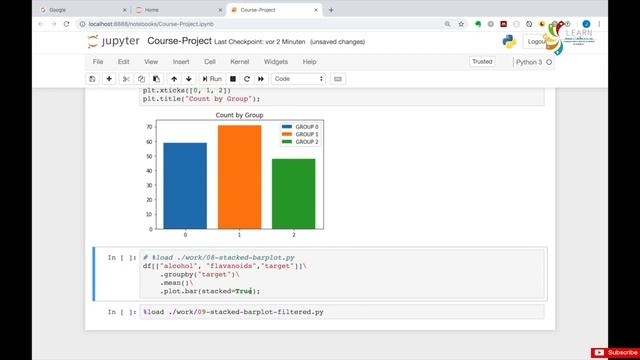
Task: Go back in browser history
Action: [40, 24]
